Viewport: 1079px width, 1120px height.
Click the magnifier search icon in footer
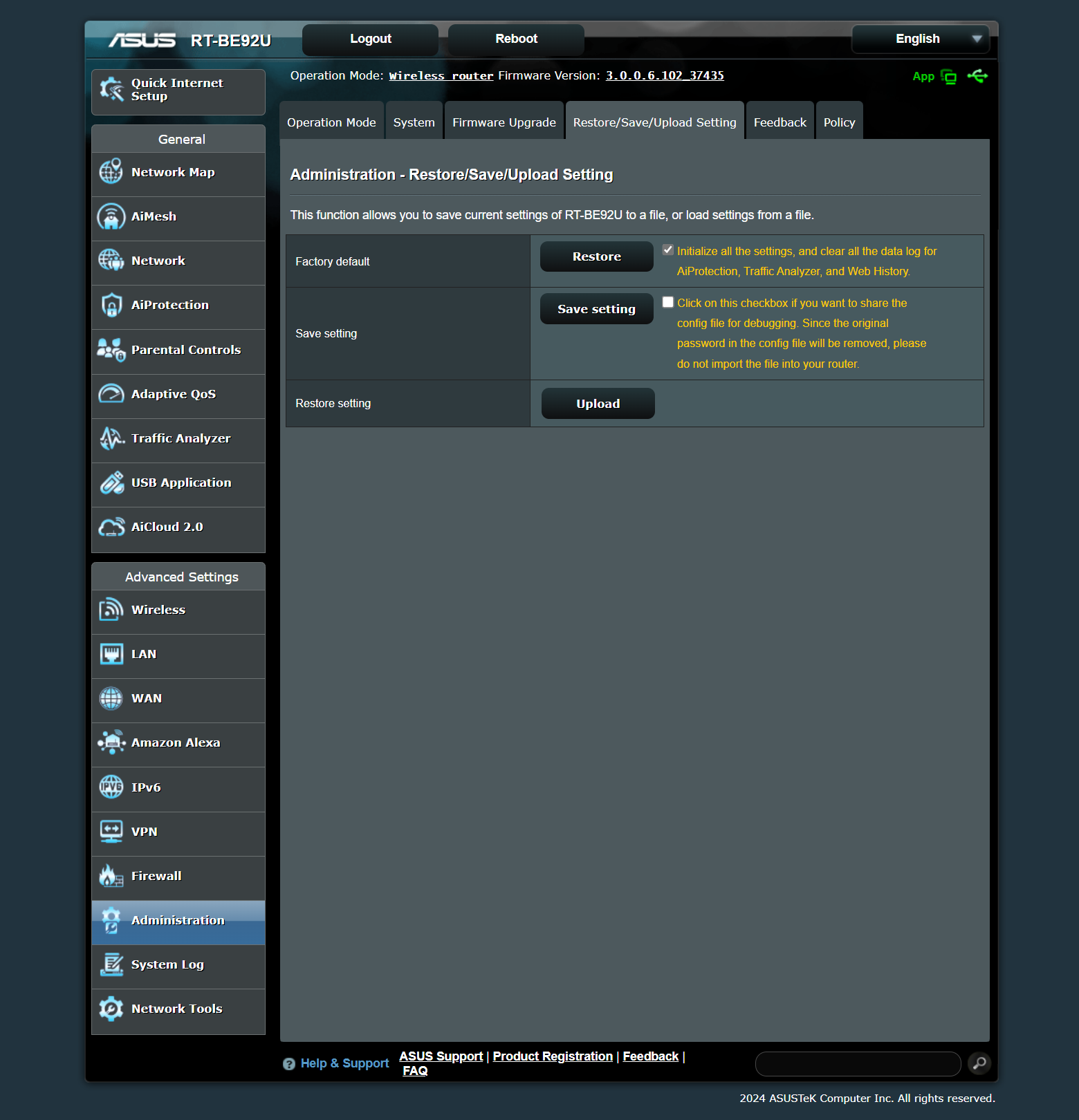pyautogui.click(x=979, y=1063)
